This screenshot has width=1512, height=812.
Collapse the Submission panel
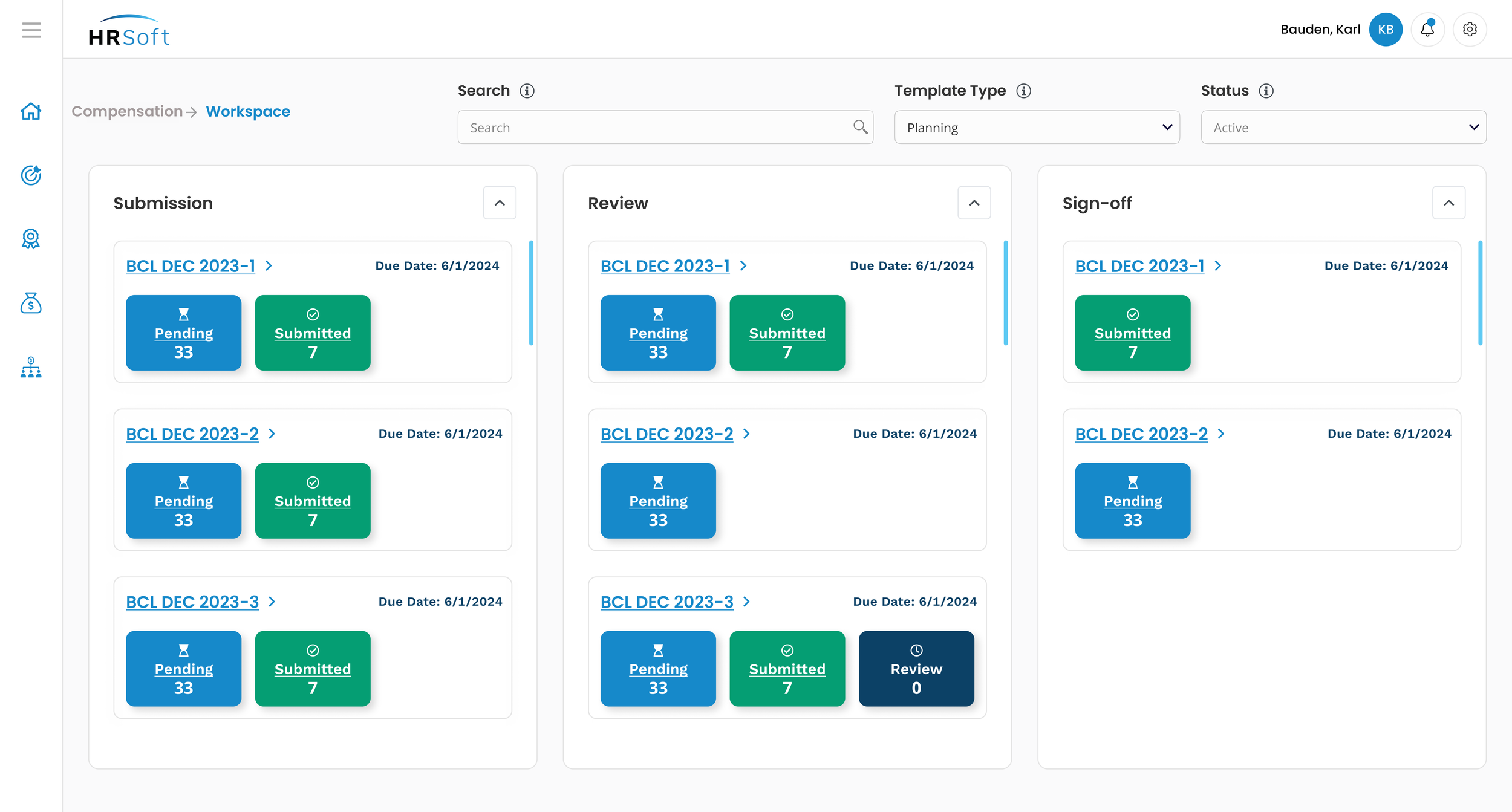tap(500, 203)
